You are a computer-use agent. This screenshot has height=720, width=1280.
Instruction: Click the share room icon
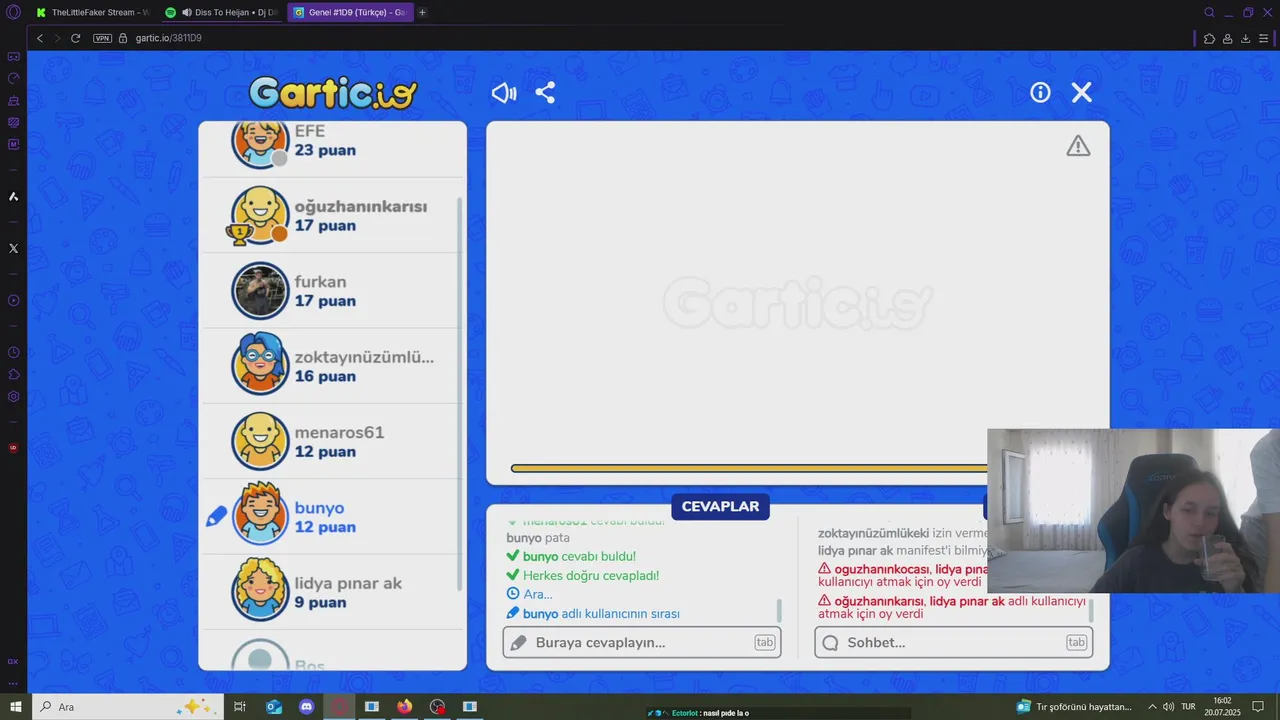545,93
